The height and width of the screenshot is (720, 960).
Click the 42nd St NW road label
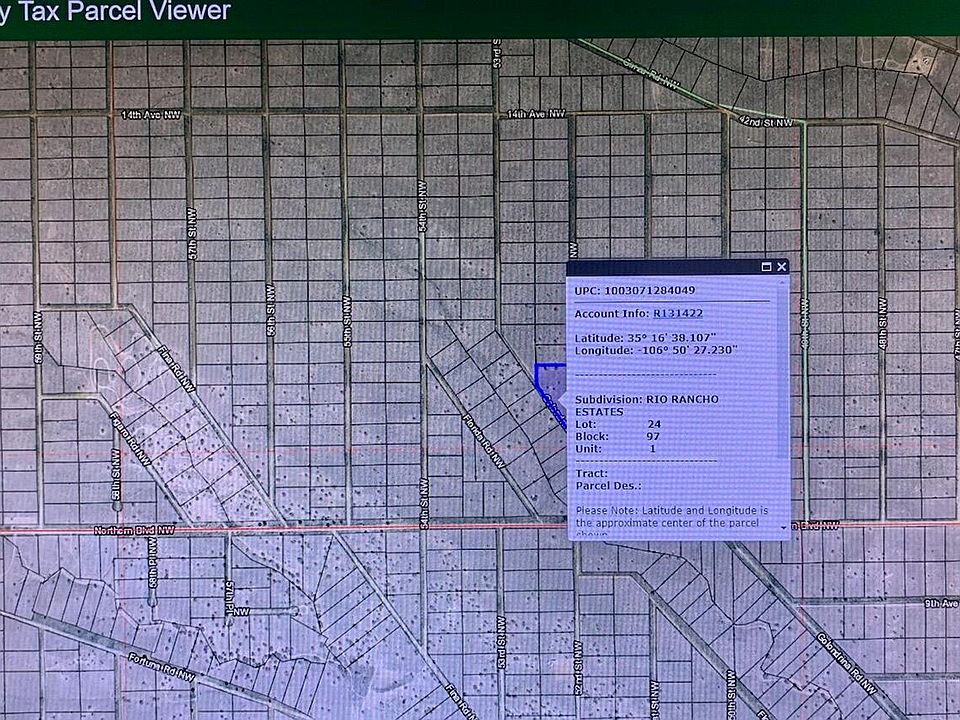point(763,122)
